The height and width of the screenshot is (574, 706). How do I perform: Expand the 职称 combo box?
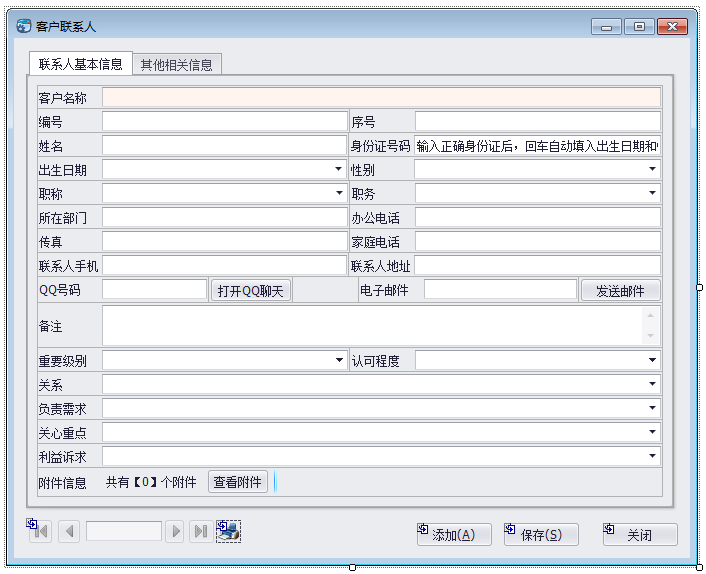pos(339,193)
